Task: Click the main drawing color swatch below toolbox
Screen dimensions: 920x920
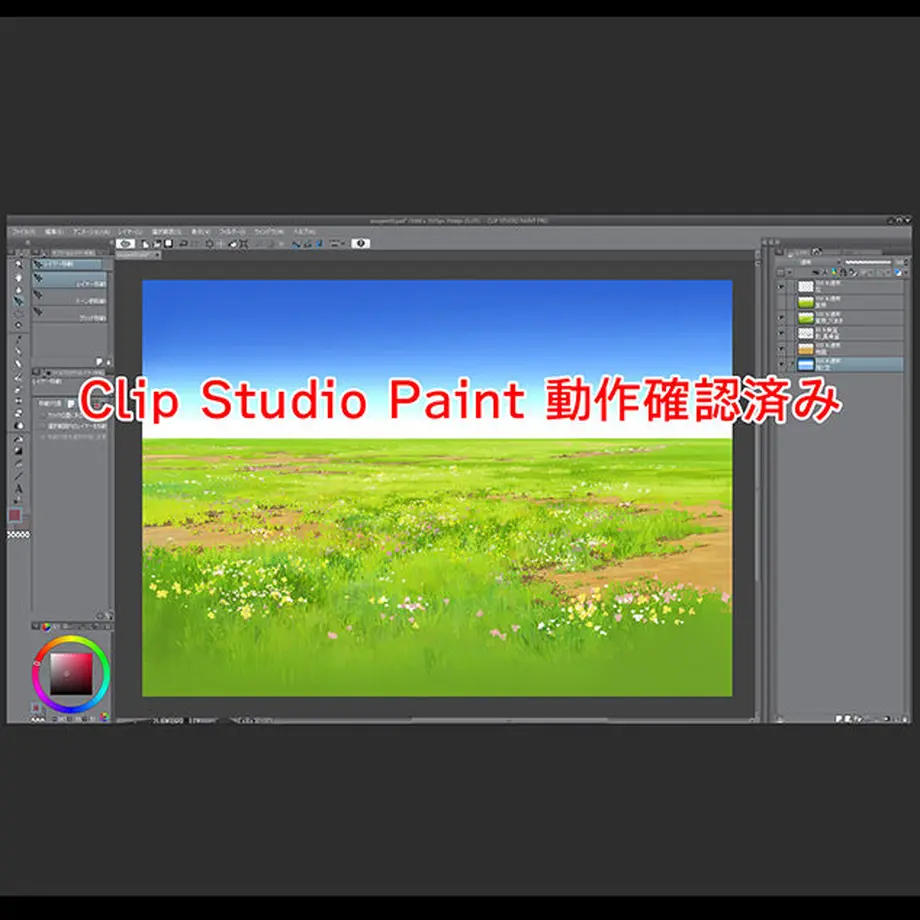Action: [x=15, y=515]
